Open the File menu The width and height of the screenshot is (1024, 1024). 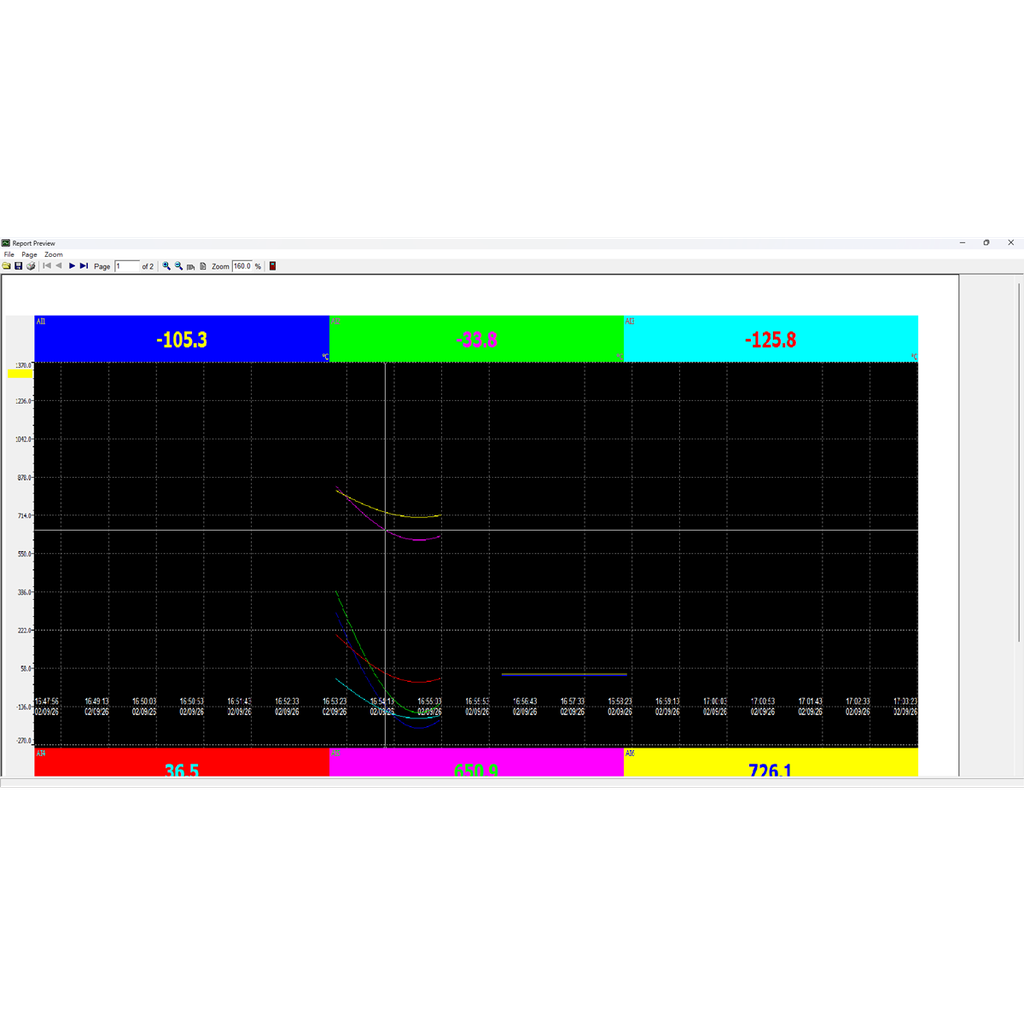(x=8, y=254)
